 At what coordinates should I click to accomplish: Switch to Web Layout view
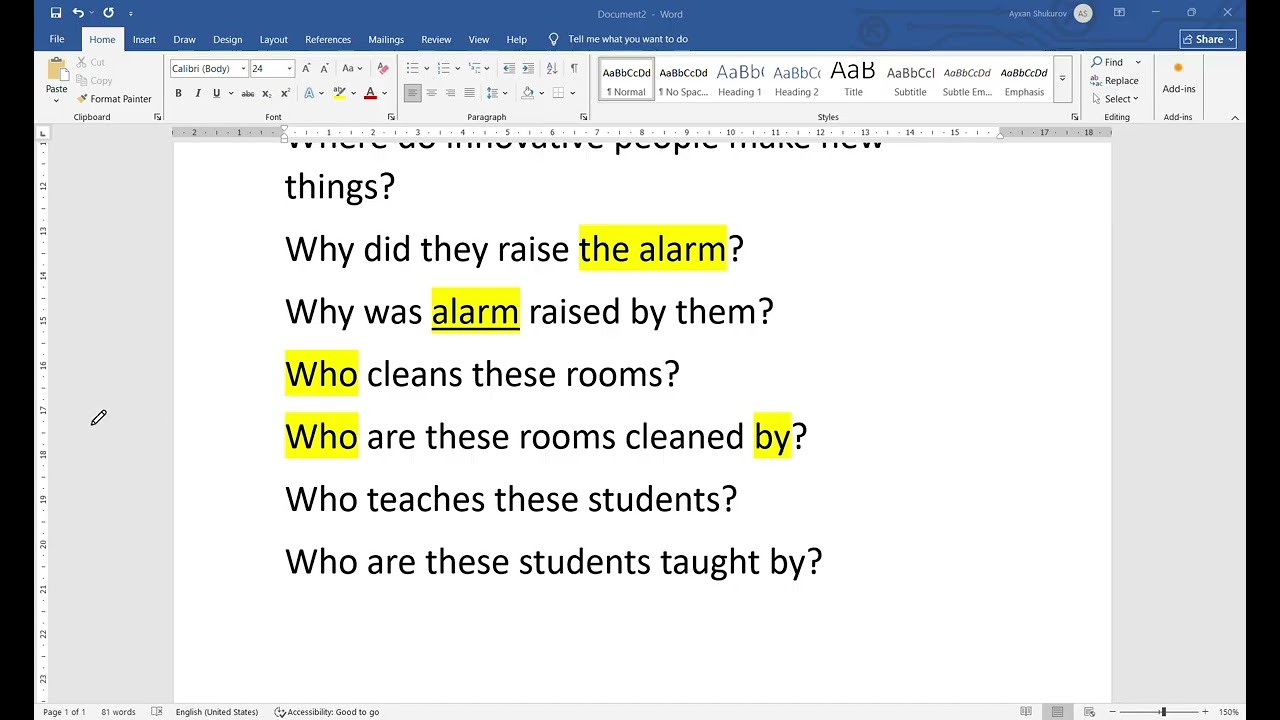pos(1089,712)
